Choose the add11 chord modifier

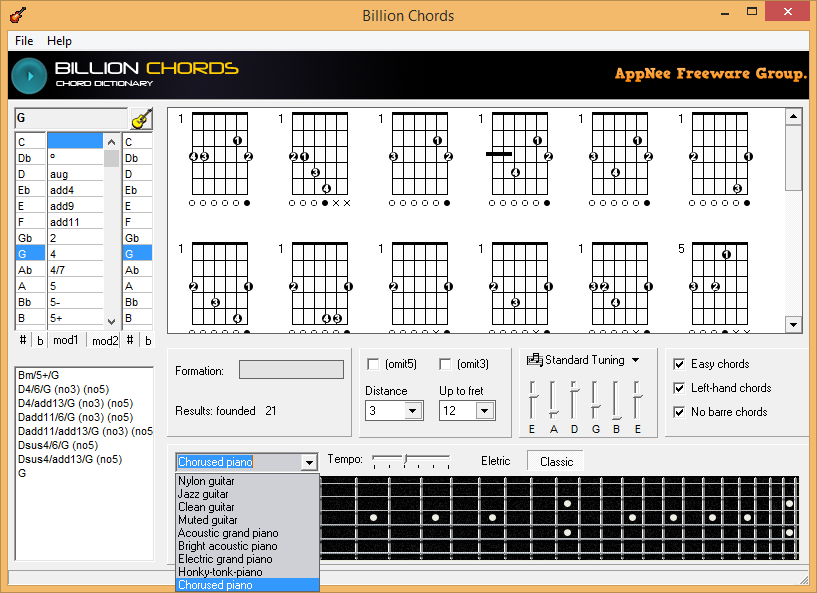(75, 222)
